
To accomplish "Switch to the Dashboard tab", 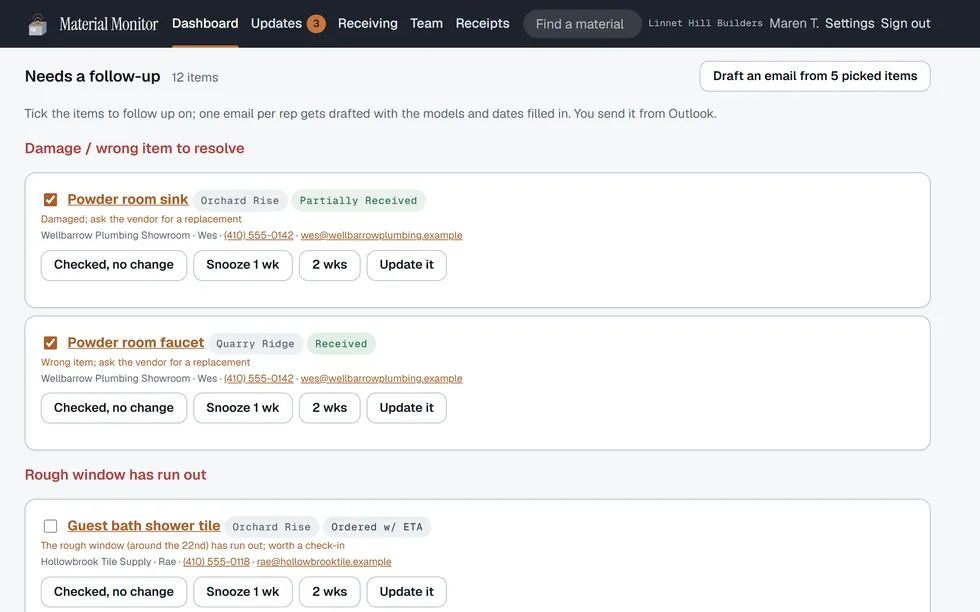I will [x=205, y=24].
